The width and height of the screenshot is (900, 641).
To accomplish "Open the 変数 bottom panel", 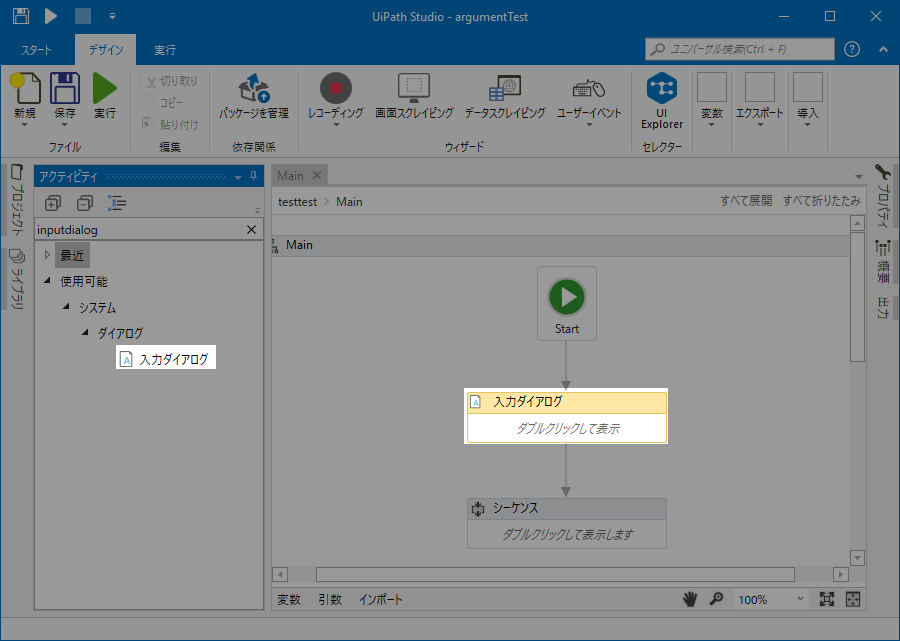I will pos(289,600).
